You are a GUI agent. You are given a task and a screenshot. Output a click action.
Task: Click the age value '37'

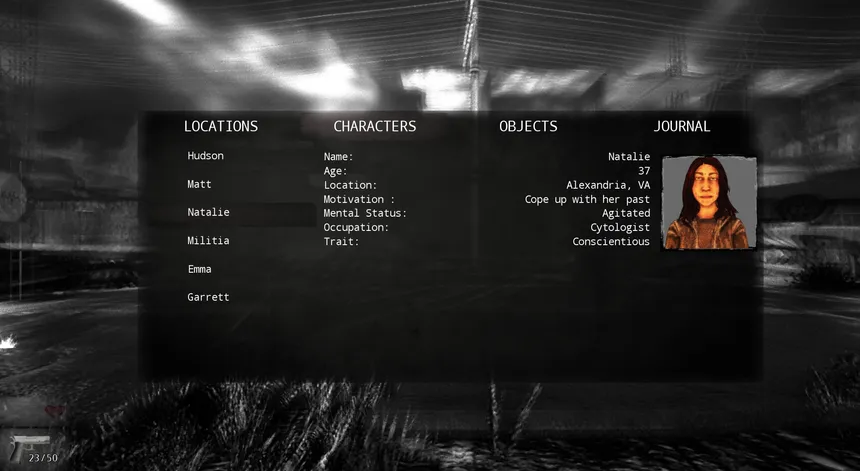pyautogui.click(x=644, y=171)
